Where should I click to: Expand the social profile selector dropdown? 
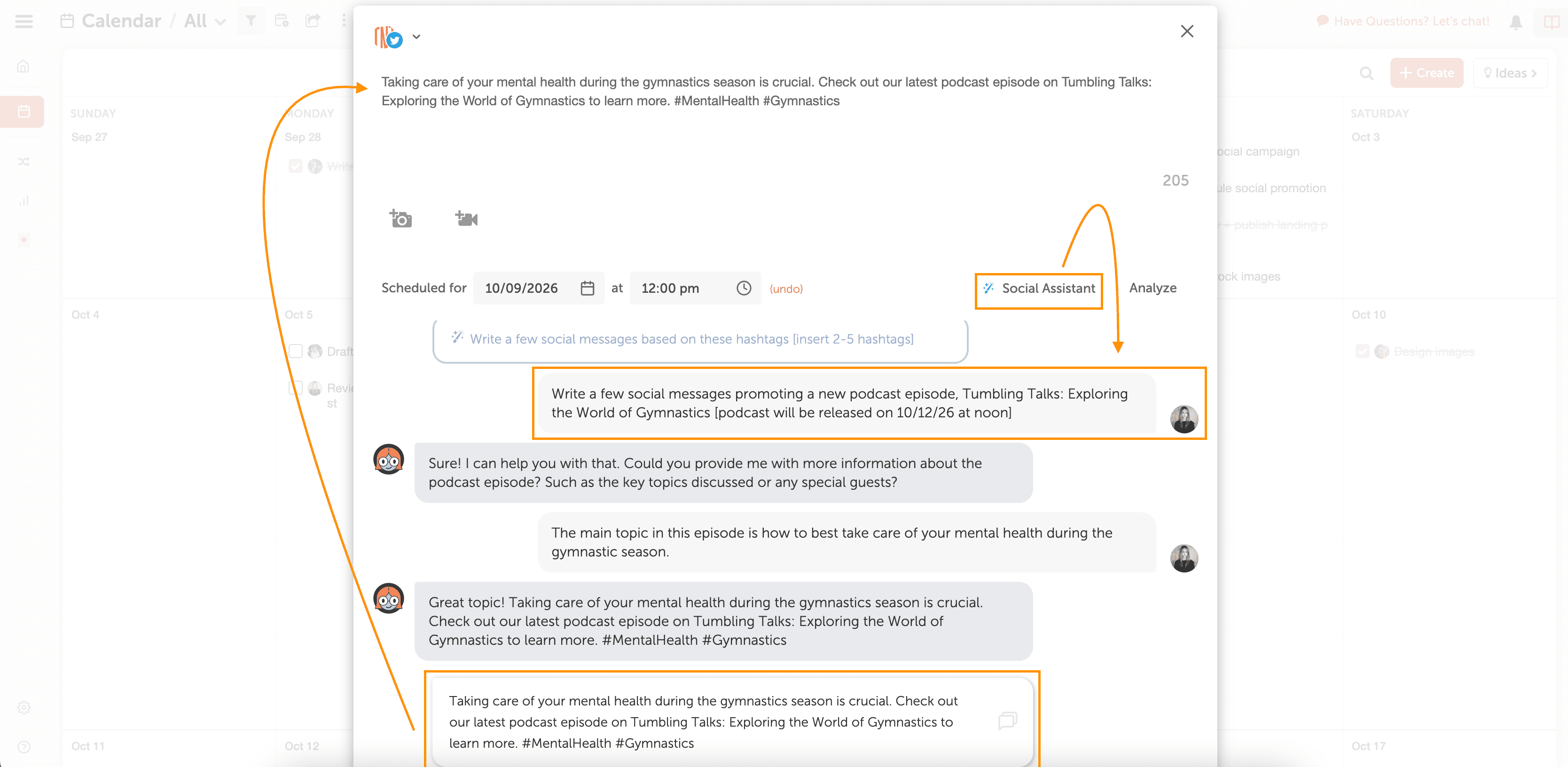[x=416, y=37]
